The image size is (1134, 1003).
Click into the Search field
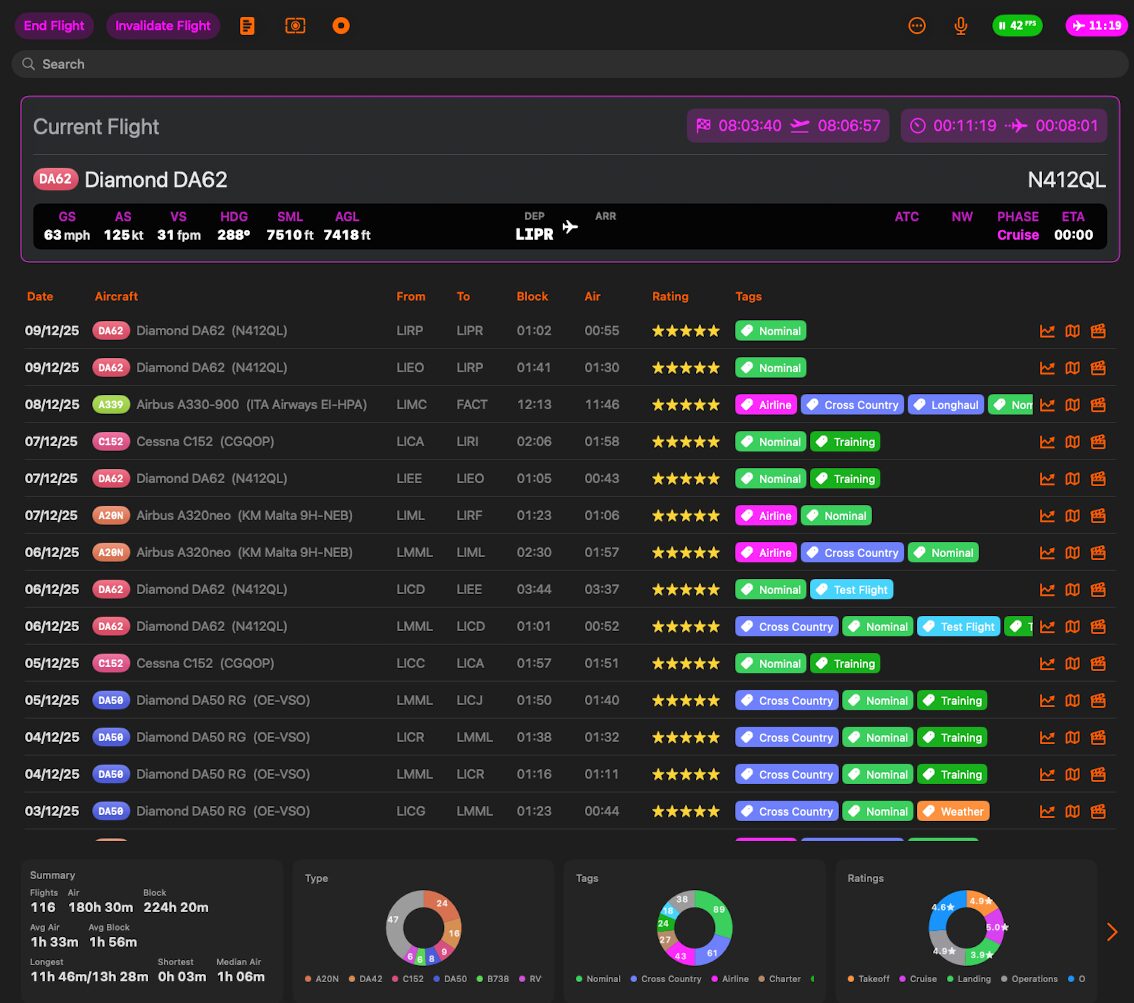pyautogui.click(x=570, y=64)
